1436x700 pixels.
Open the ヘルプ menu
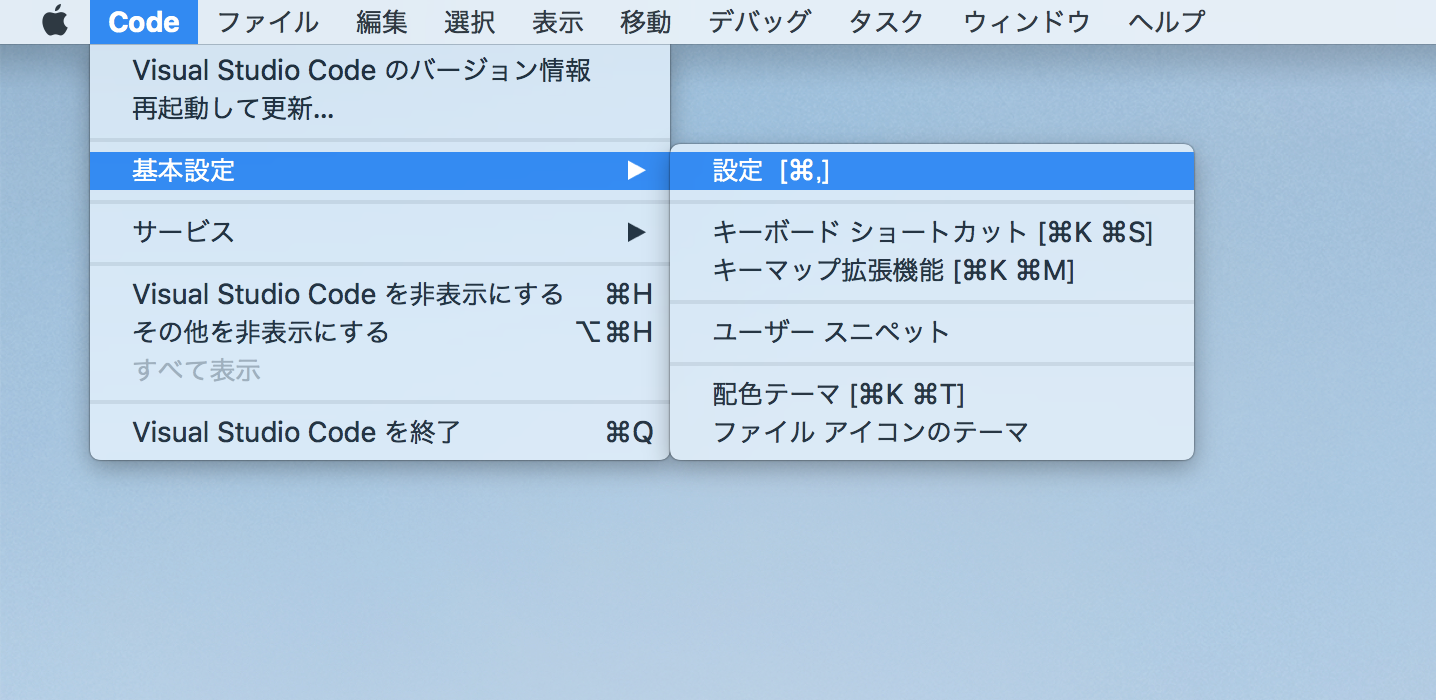tap(1164, 21)
